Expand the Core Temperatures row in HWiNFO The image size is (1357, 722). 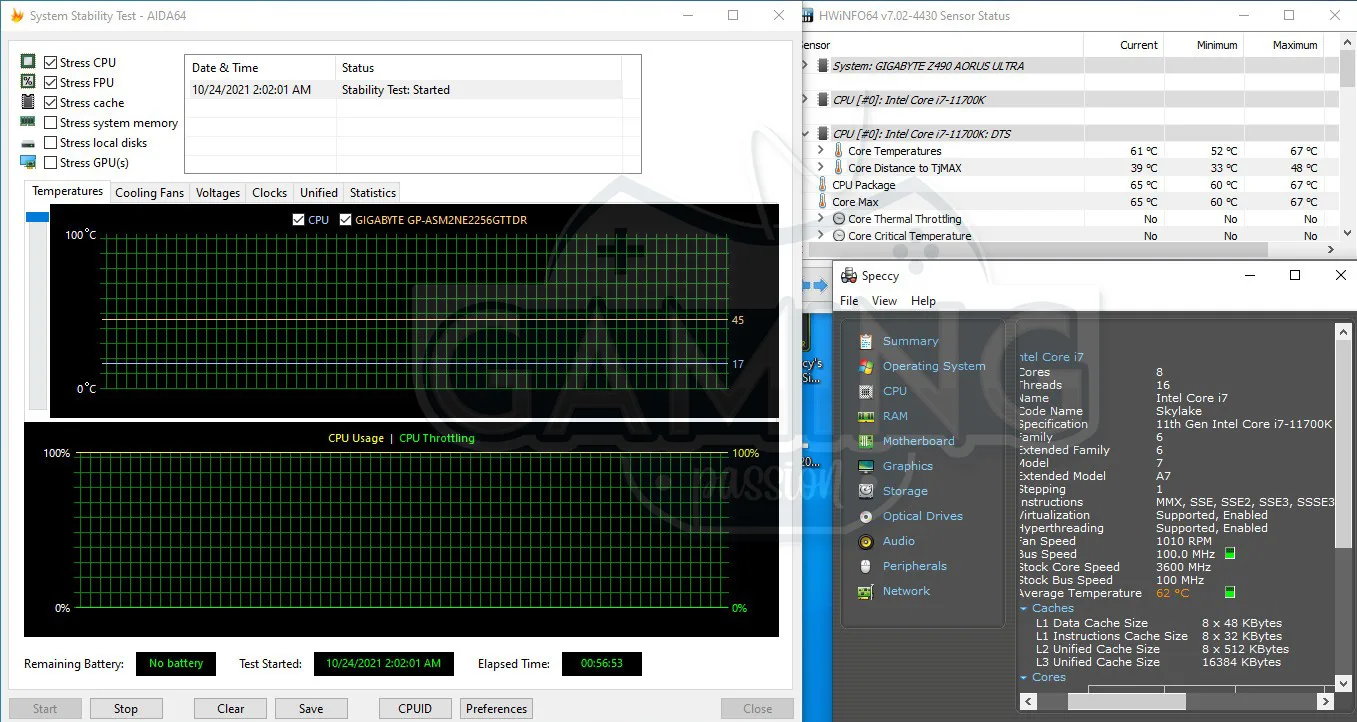point(821,151)
